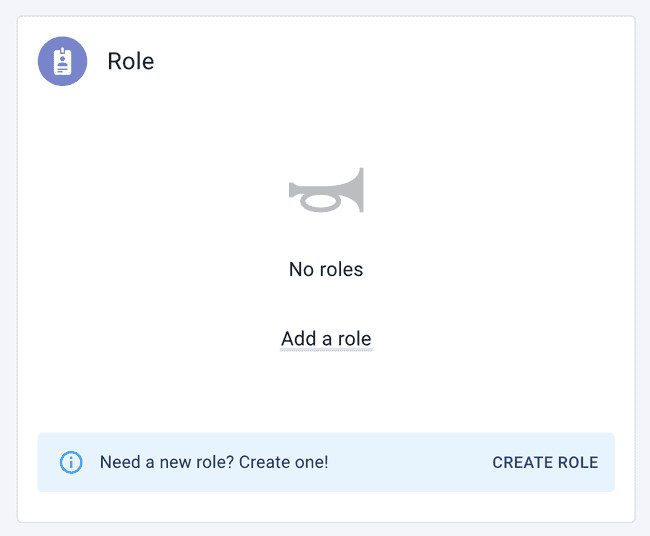Click the Role card heading text
Viewport: 650px width, 536px height.
click(x=131, y=61)
